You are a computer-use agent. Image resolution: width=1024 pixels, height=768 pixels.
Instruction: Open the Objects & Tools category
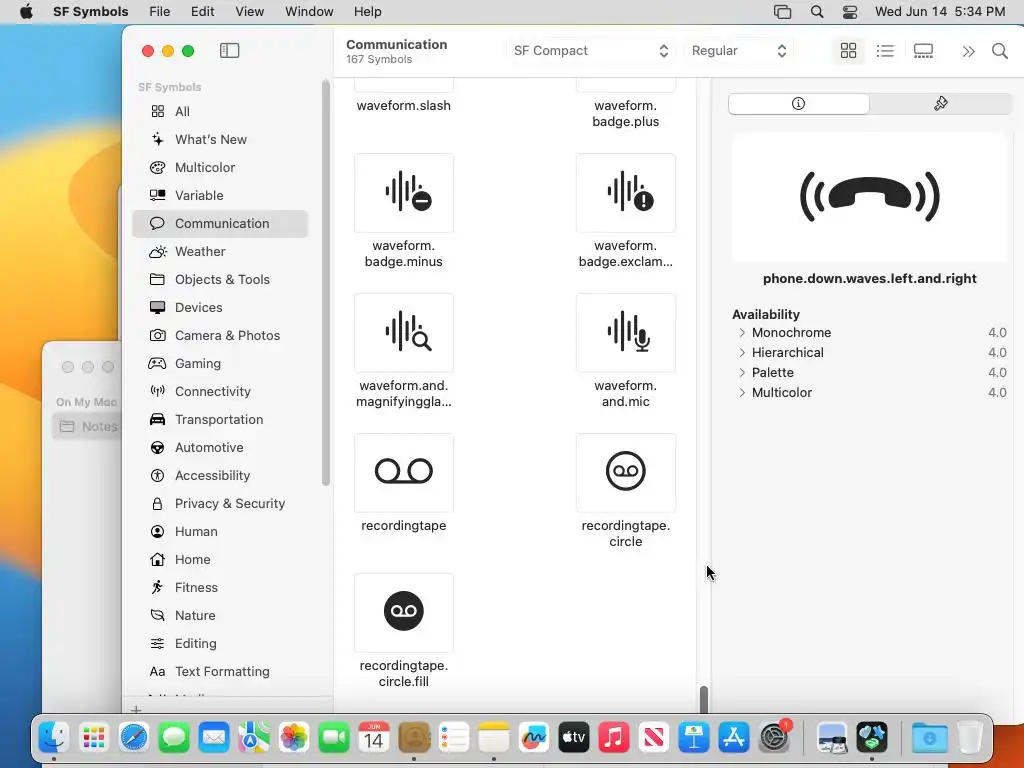point(220,280)
